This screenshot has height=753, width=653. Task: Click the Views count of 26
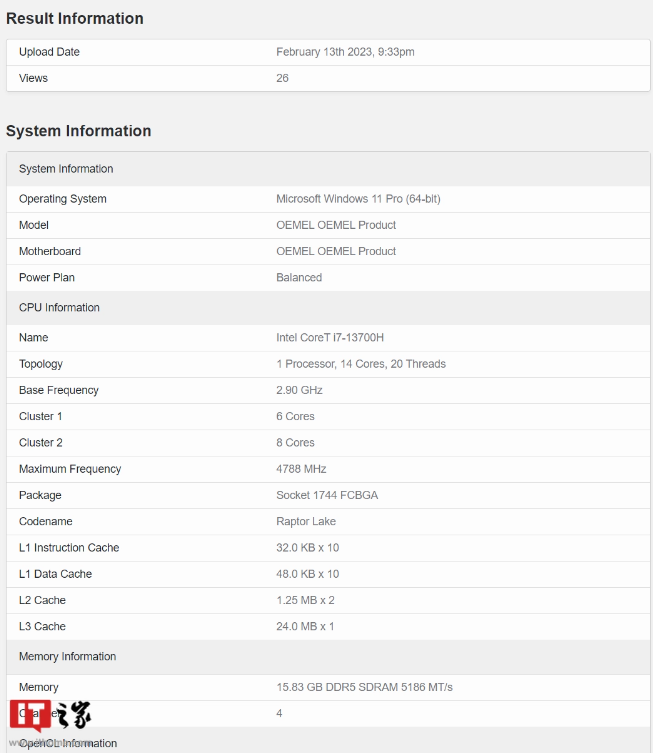[x=283, y=78]
